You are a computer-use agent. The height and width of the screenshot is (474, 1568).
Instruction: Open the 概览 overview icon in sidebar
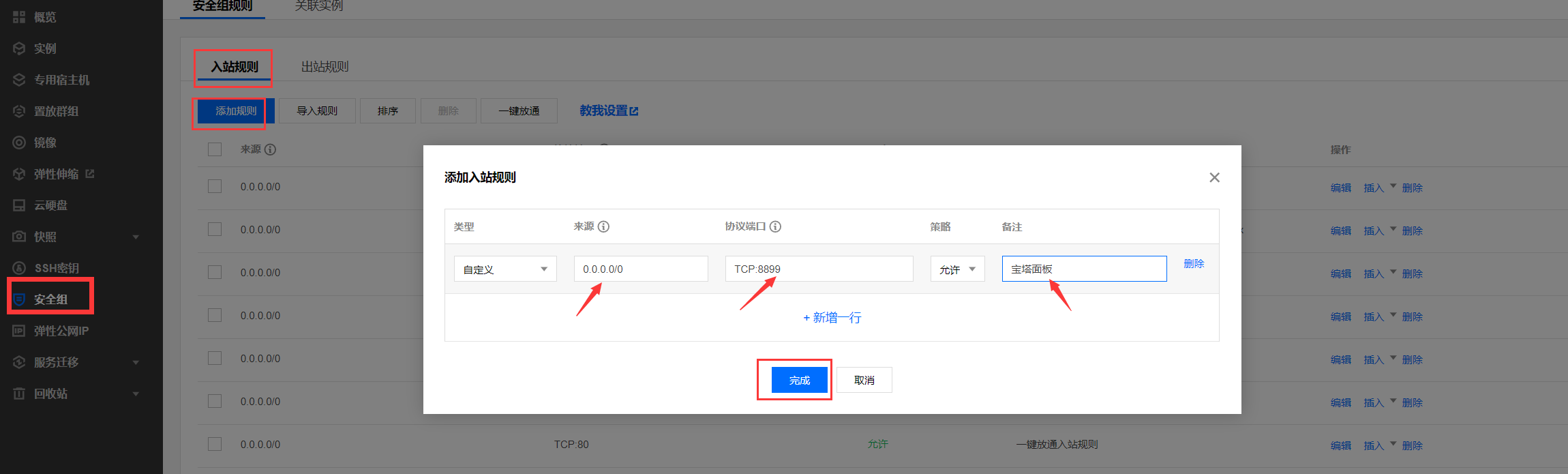click(x=19, y=17)
